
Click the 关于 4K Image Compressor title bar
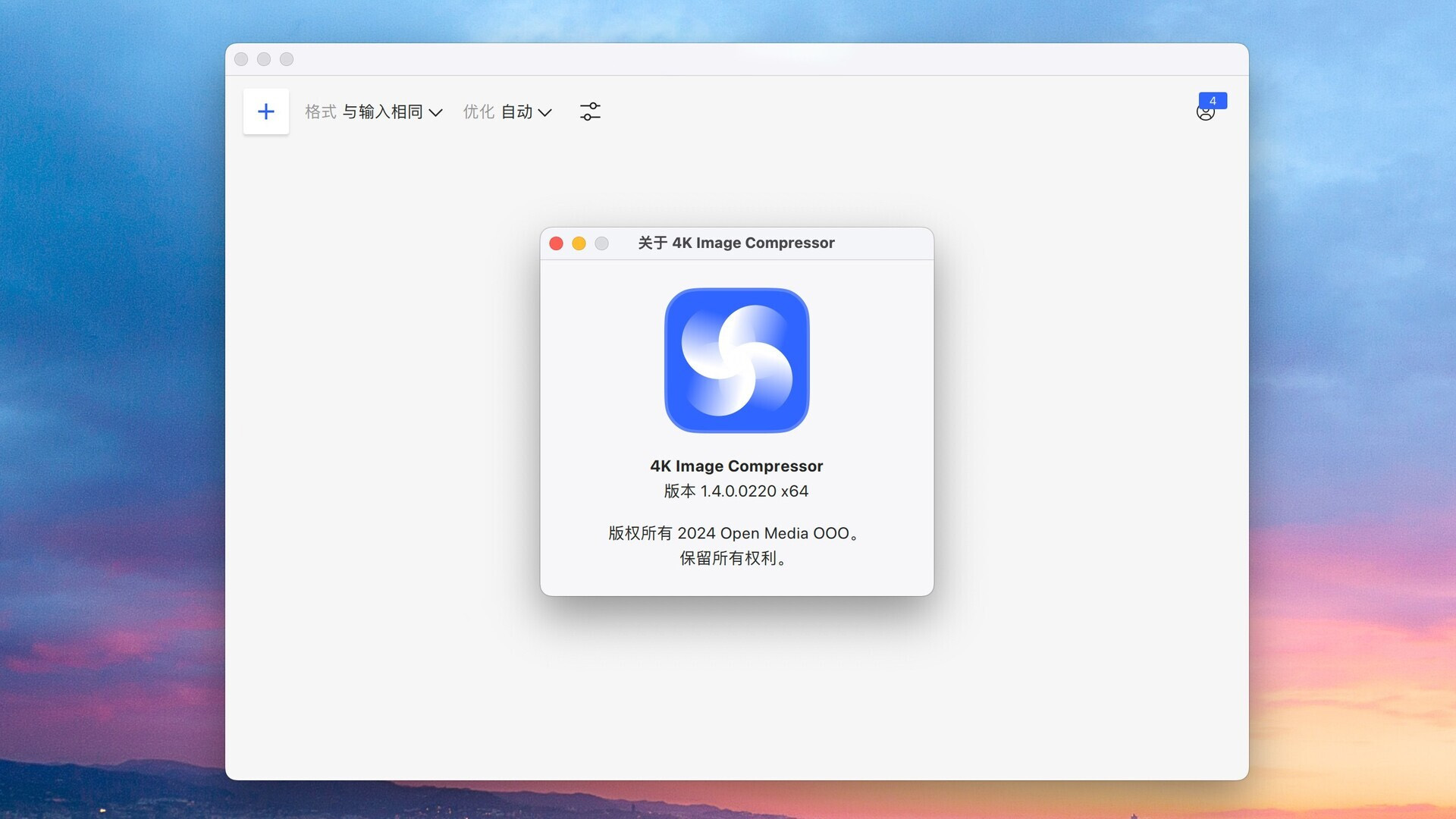736,243
